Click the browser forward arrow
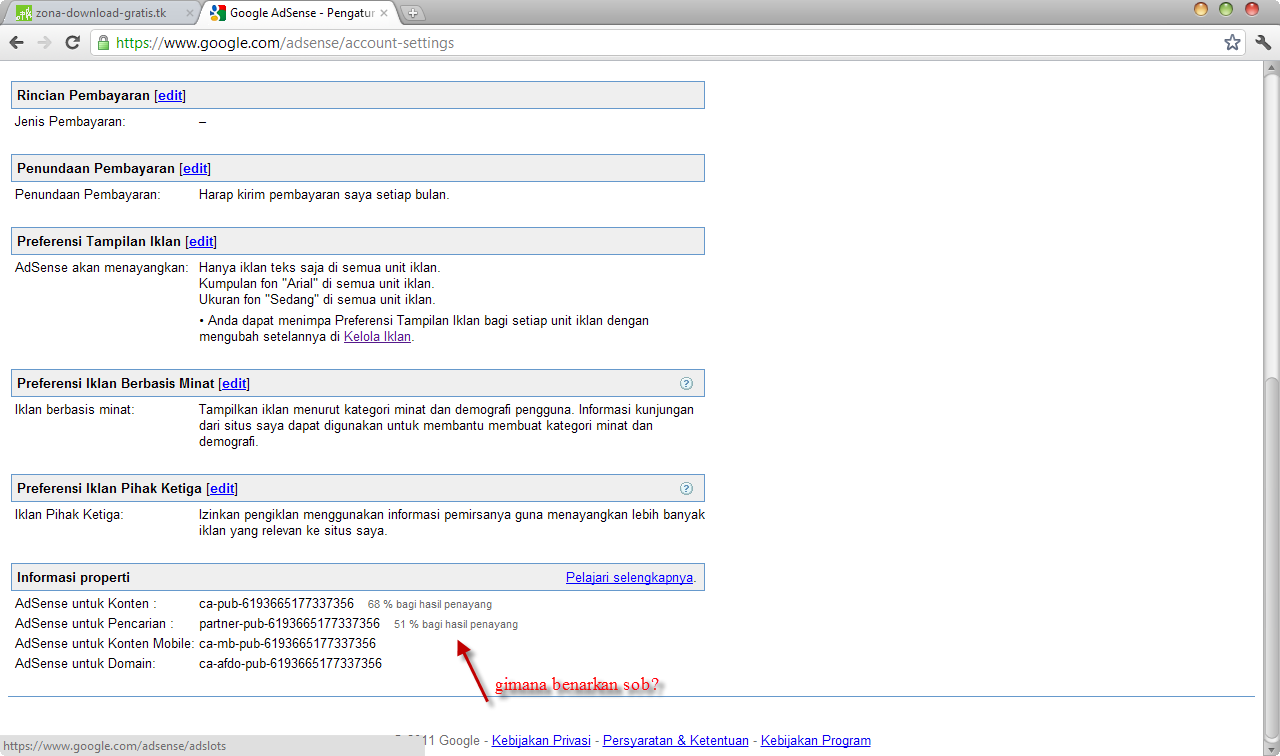Image resolution: width=1280 pixels, height=756 pixels. pos(44,42)
